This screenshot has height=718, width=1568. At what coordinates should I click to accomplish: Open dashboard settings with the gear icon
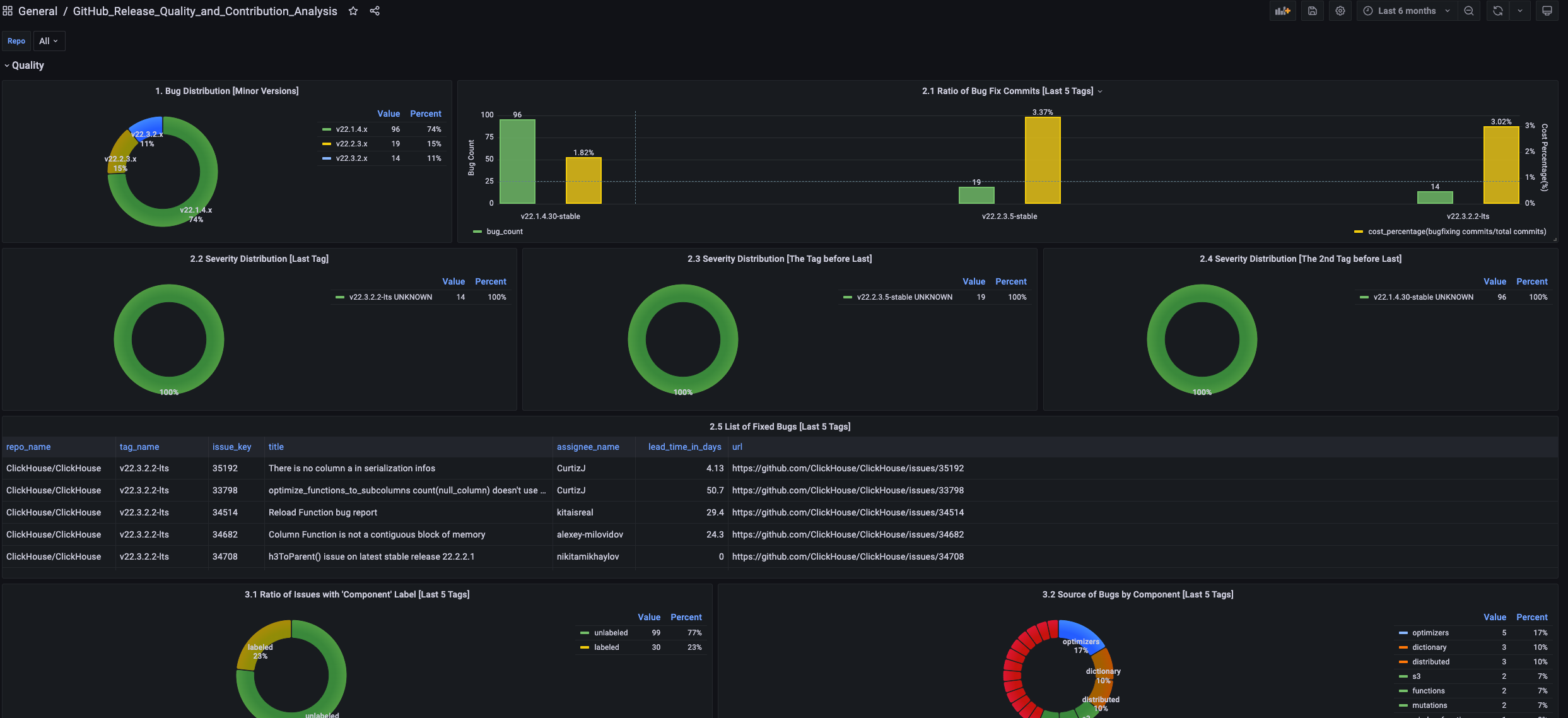click(1340, 11)
